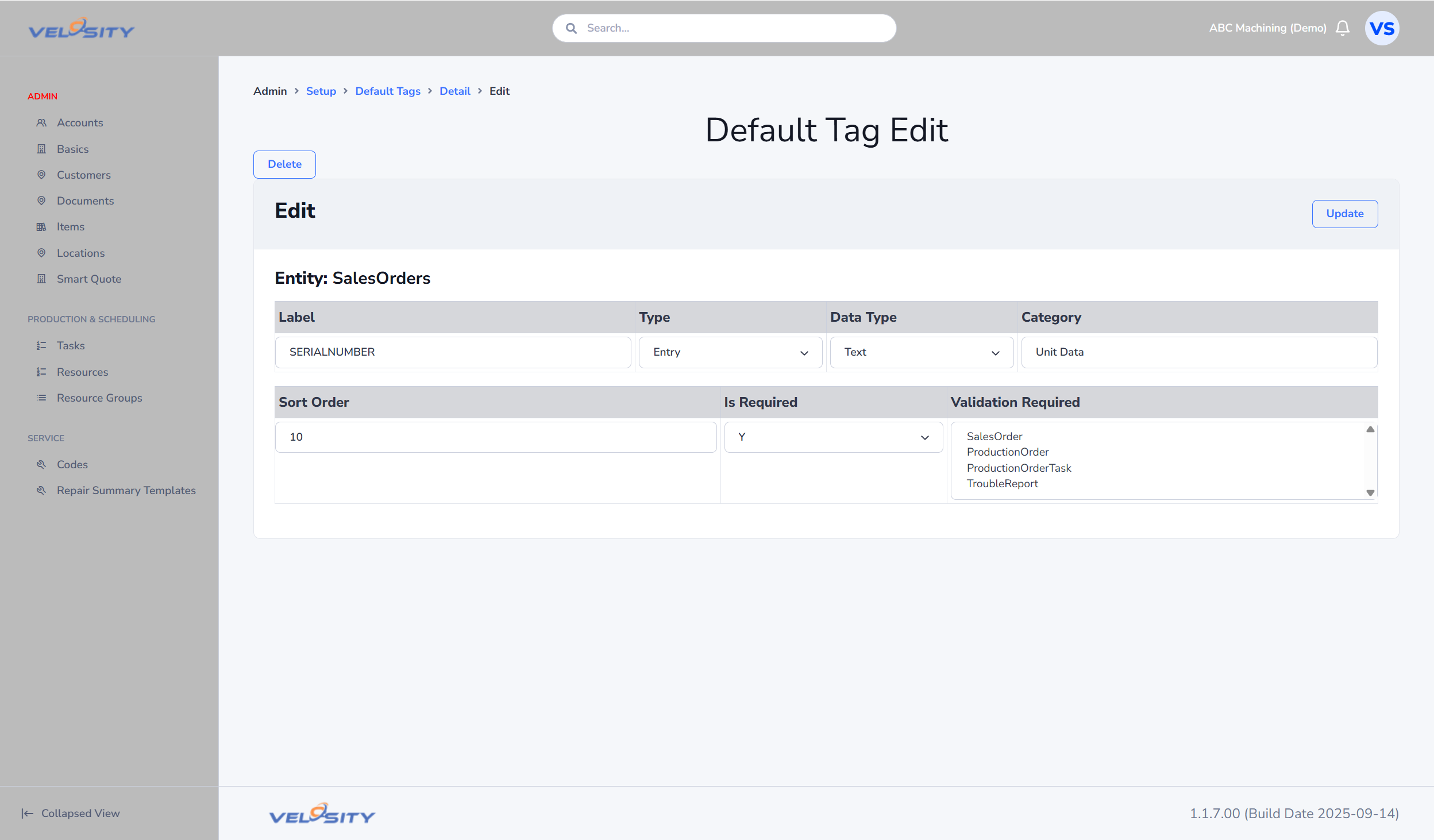The image size is (1434, 840).
Task: Click the Label field containing SERIALNUMBER
Action: click(453, 352)
